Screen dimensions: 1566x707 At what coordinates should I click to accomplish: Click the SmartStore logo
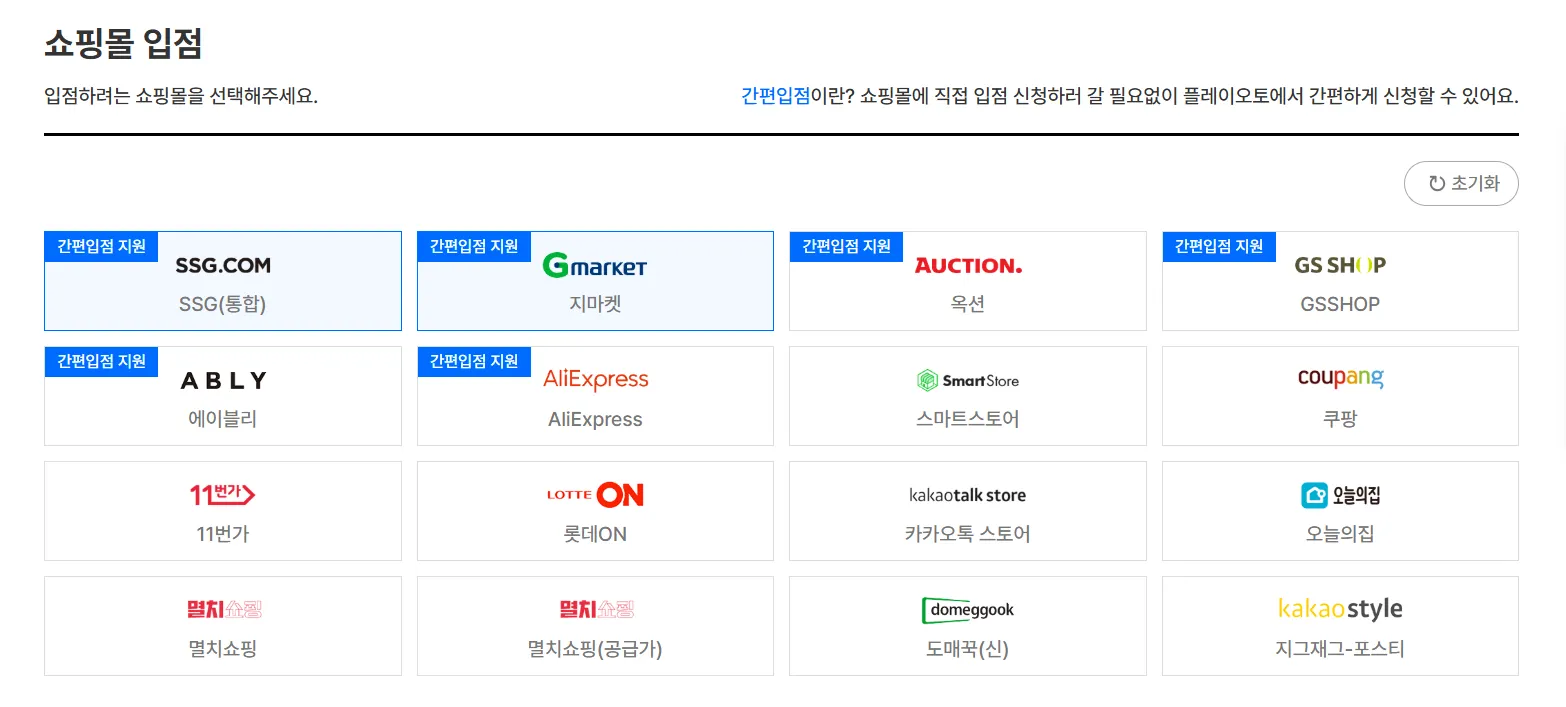tap(968, 380)
